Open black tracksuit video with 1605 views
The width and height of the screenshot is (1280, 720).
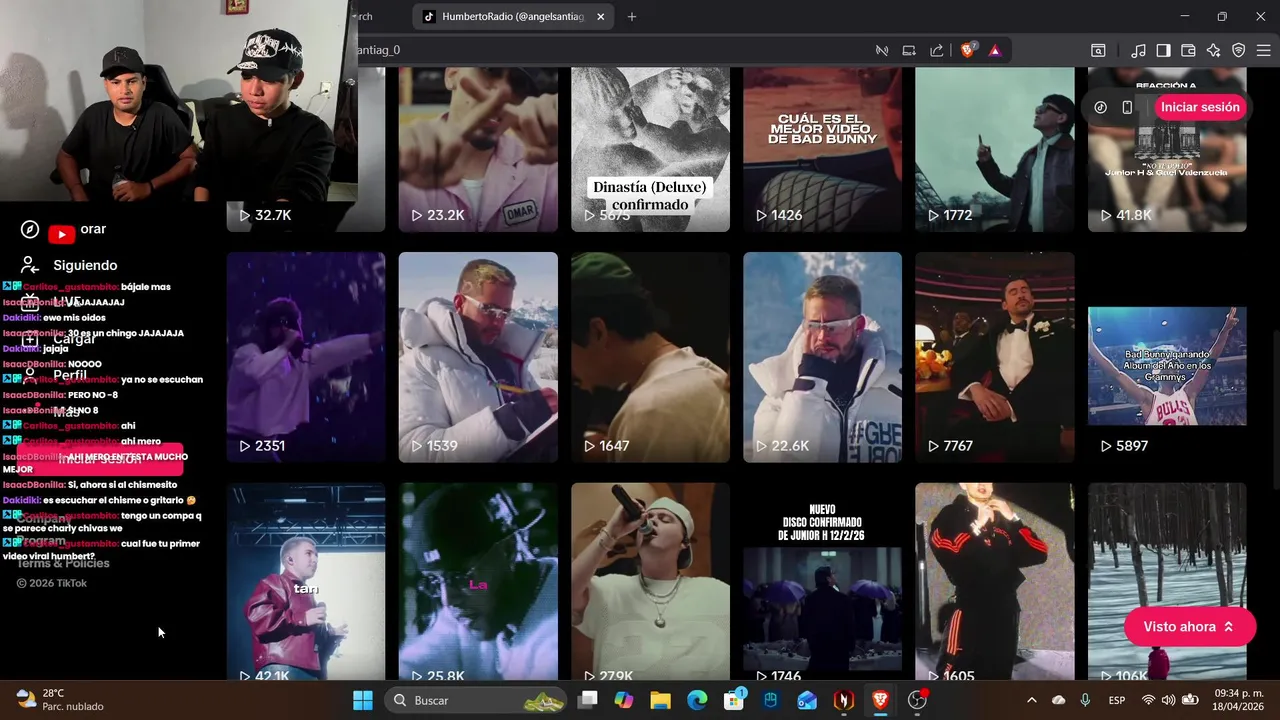995,582
